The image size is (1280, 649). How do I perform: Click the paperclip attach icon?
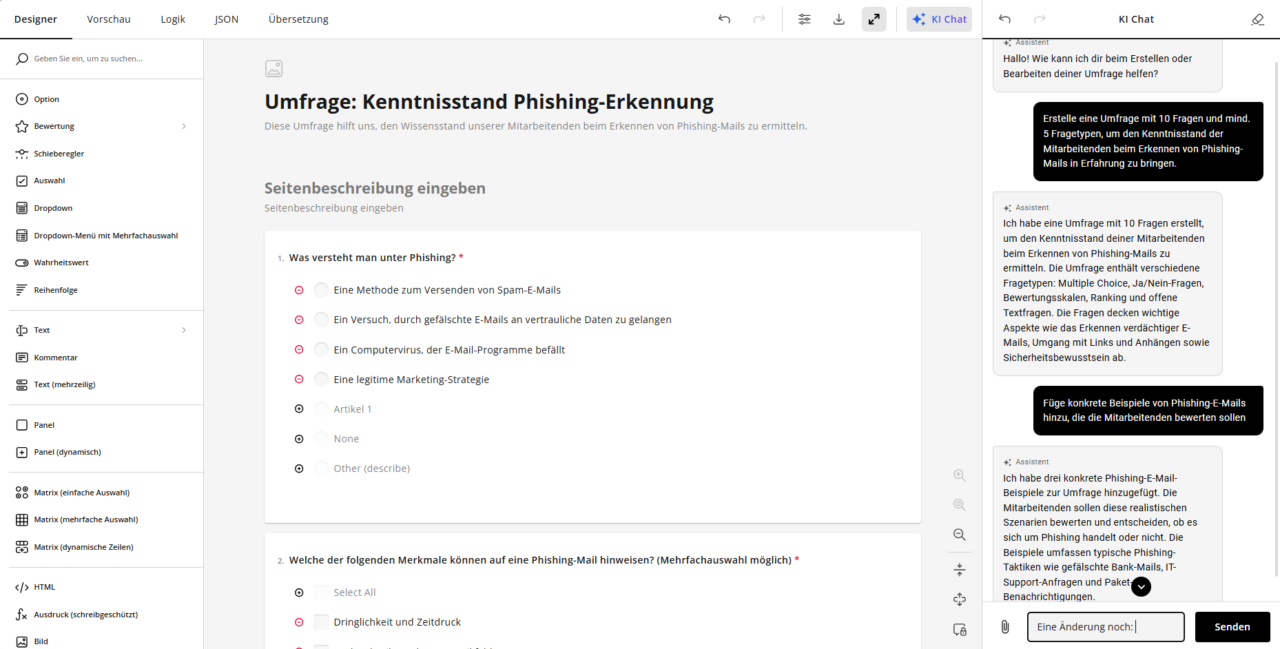click(x=1005, y=627)
